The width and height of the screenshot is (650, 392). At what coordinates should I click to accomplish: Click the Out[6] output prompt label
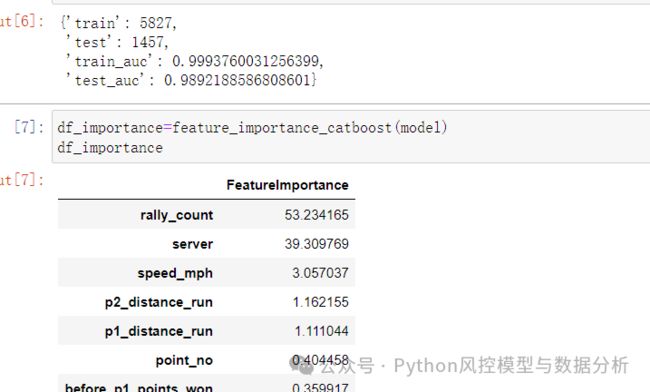[x=22, y=21]
